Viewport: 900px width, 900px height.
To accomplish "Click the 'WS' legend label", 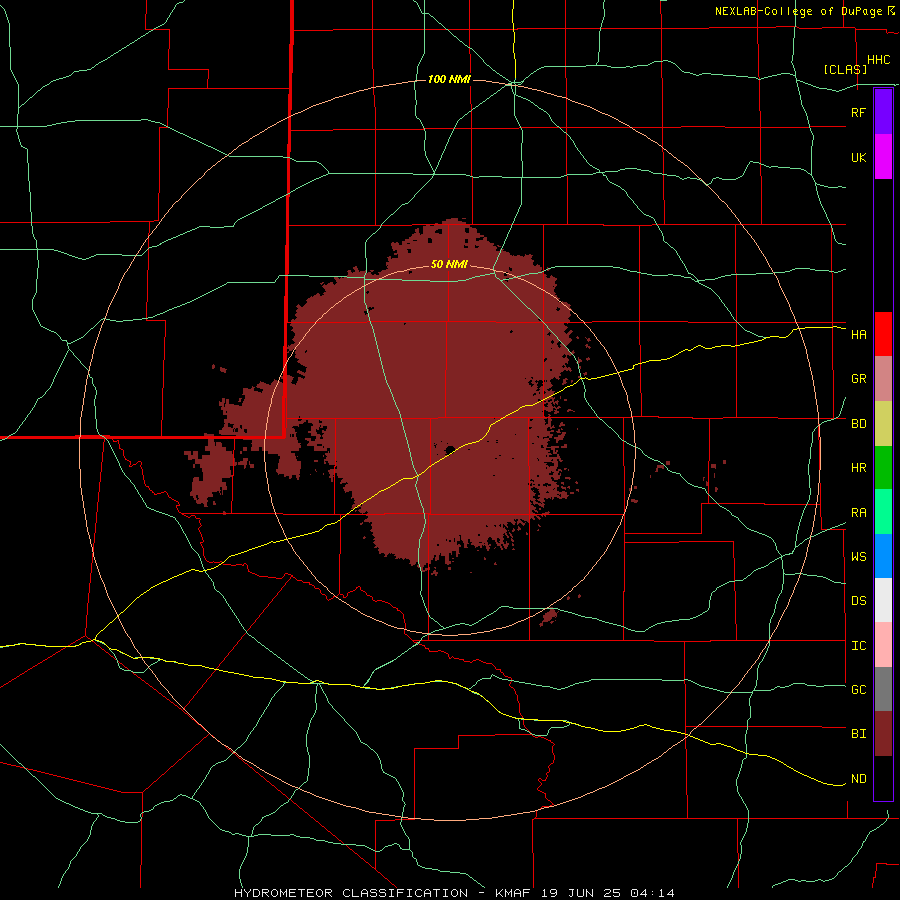I will pyautogui.click(x=858, y=556).
